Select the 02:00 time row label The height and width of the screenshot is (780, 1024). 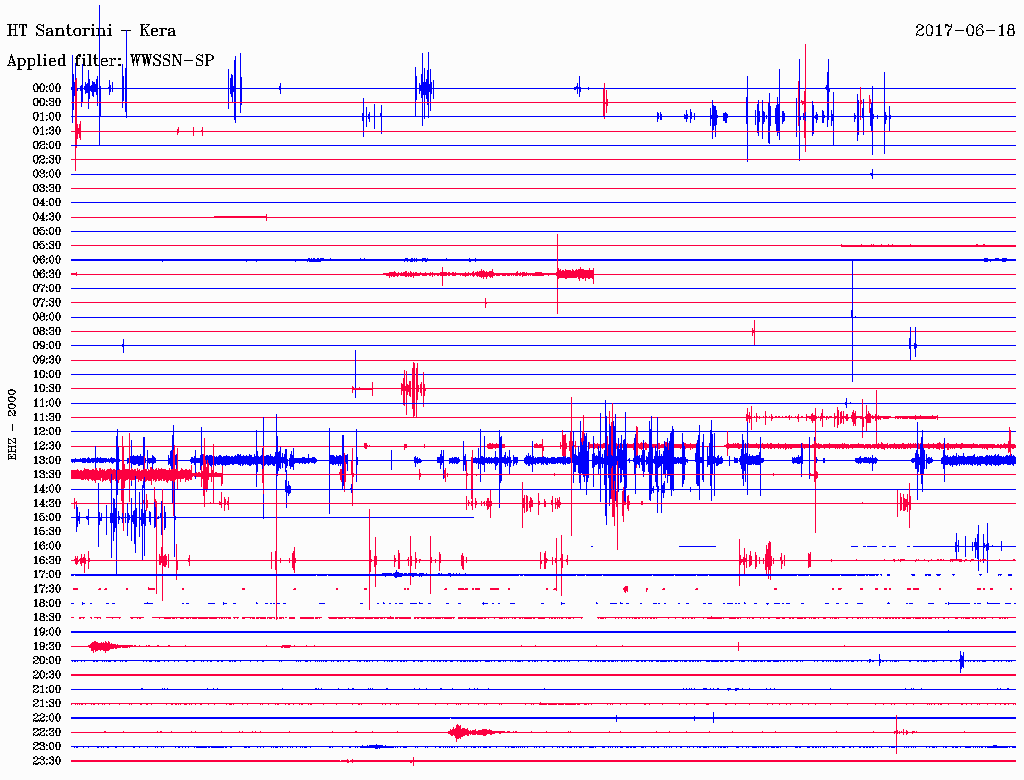click(47, 146)
